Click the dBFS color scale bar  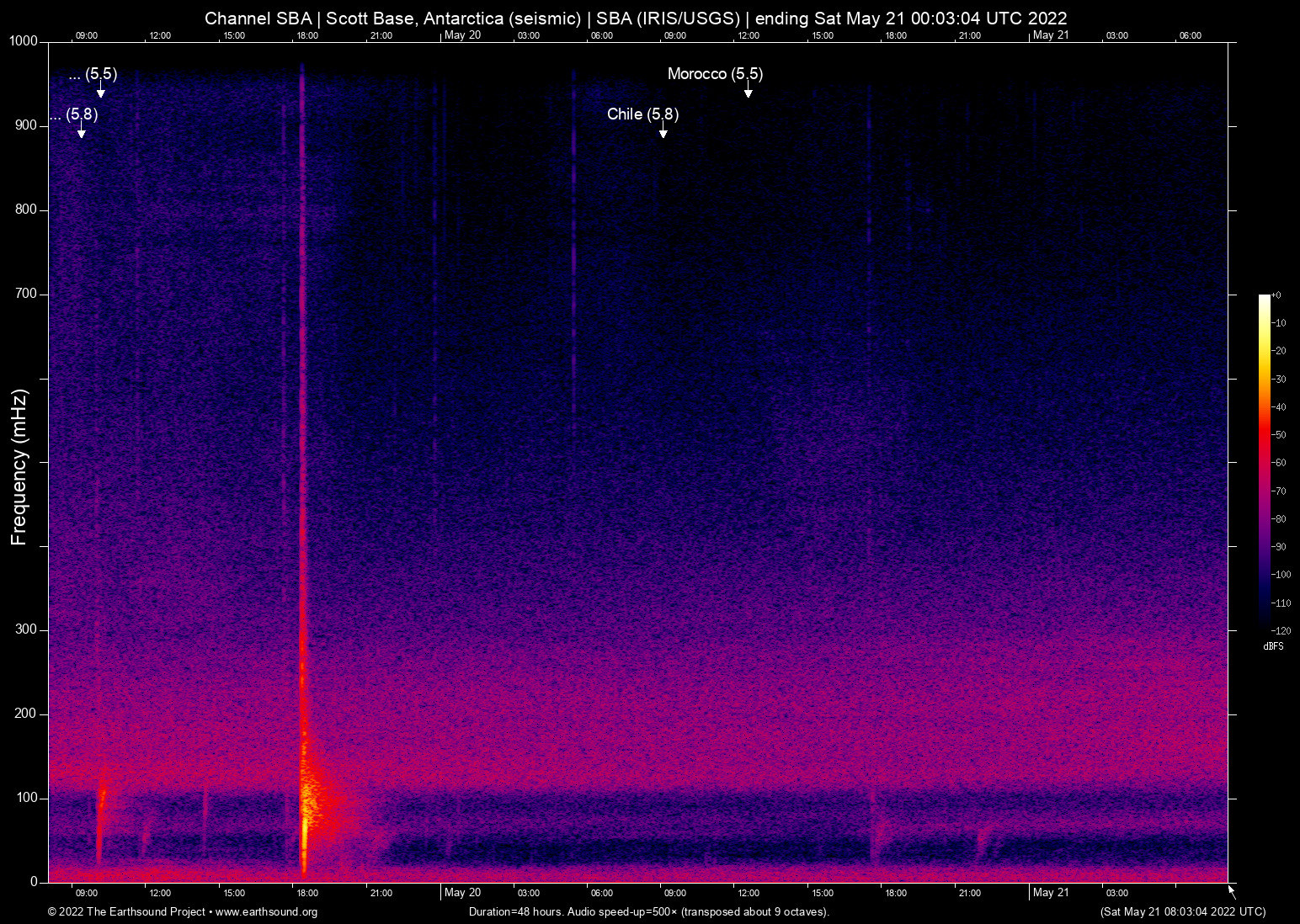tap(1264, 461)
